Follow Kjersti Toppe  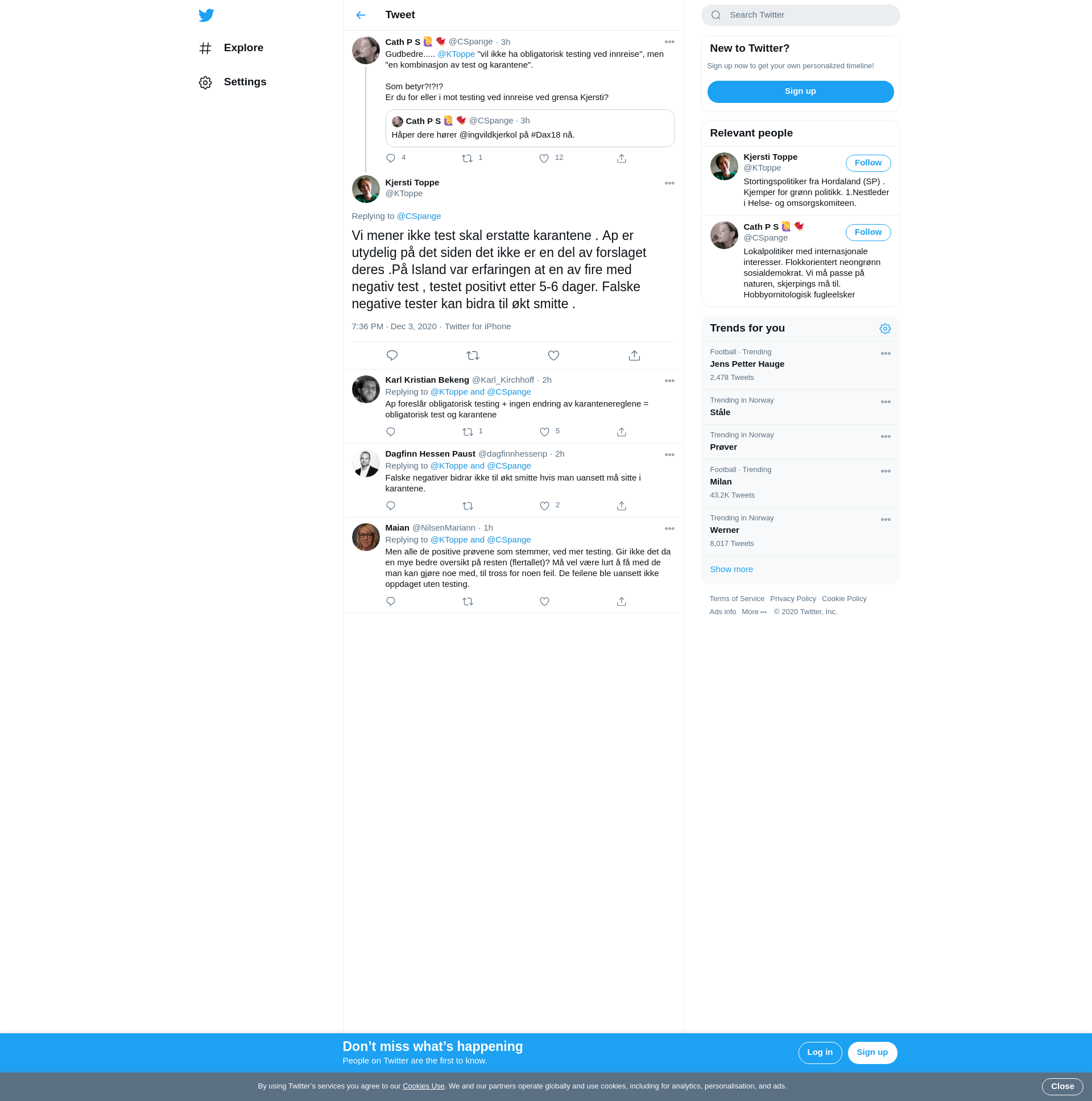point(867,163)
